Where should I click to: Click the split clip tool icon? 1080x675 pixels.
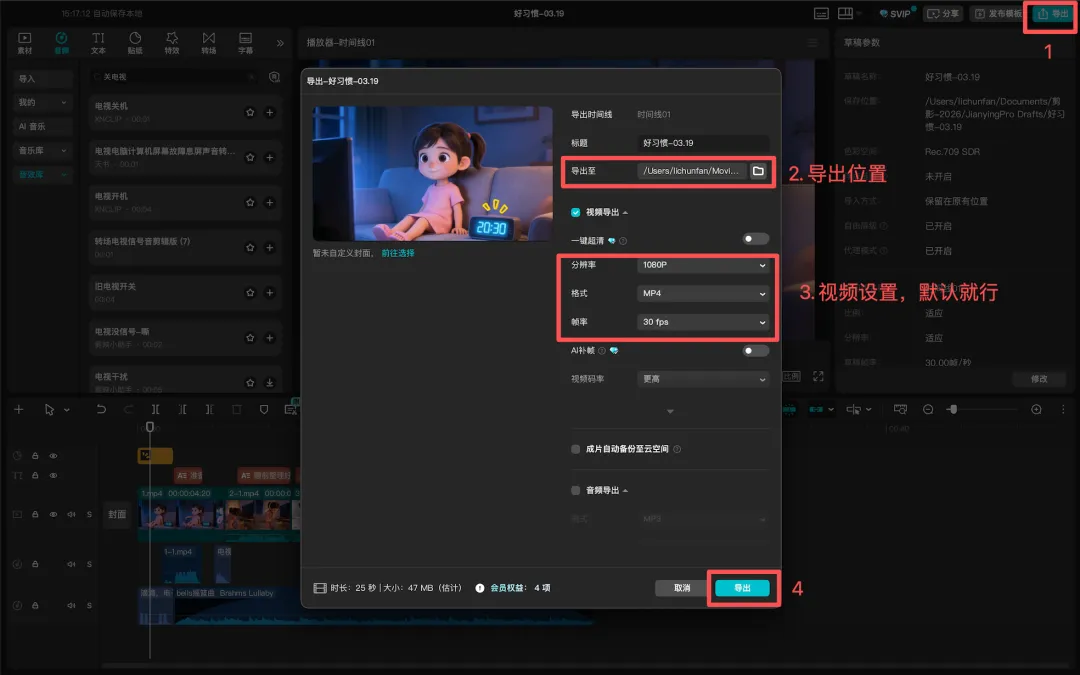156,409
